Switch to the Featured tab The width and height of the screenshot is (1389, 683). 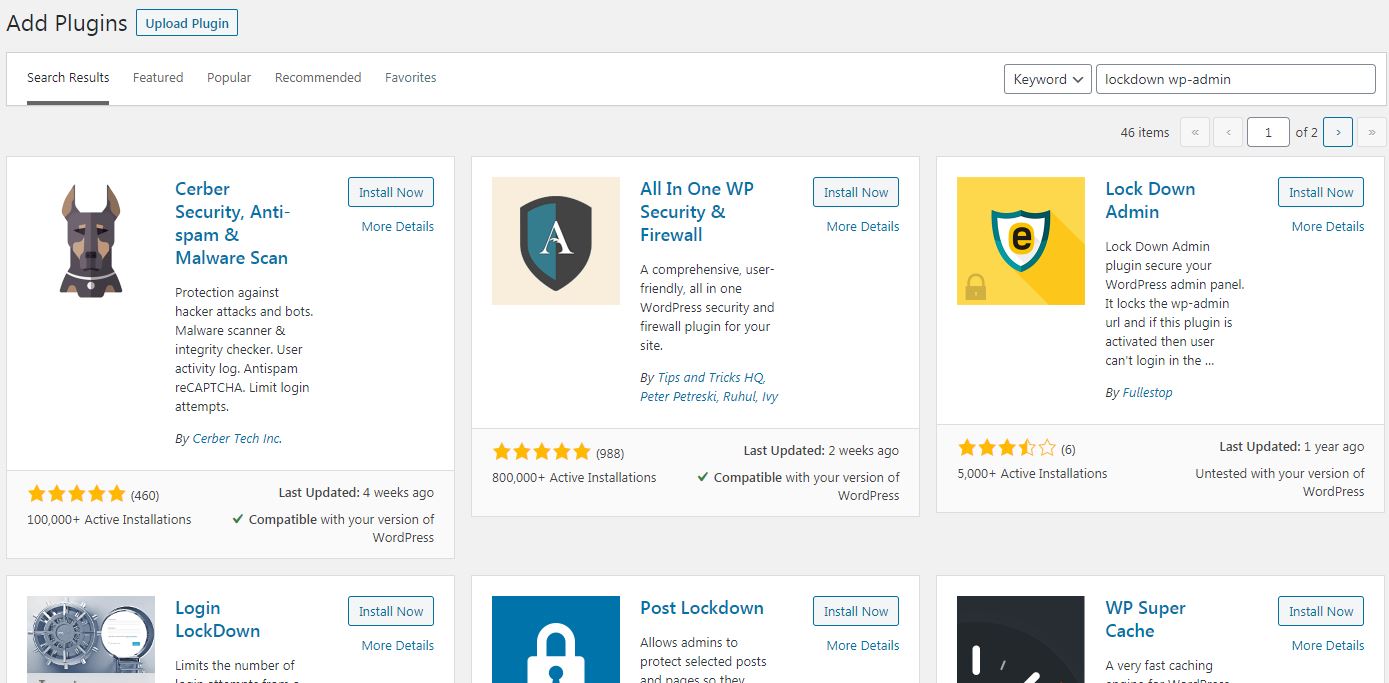pyautogui.click(x=158, y=78)
